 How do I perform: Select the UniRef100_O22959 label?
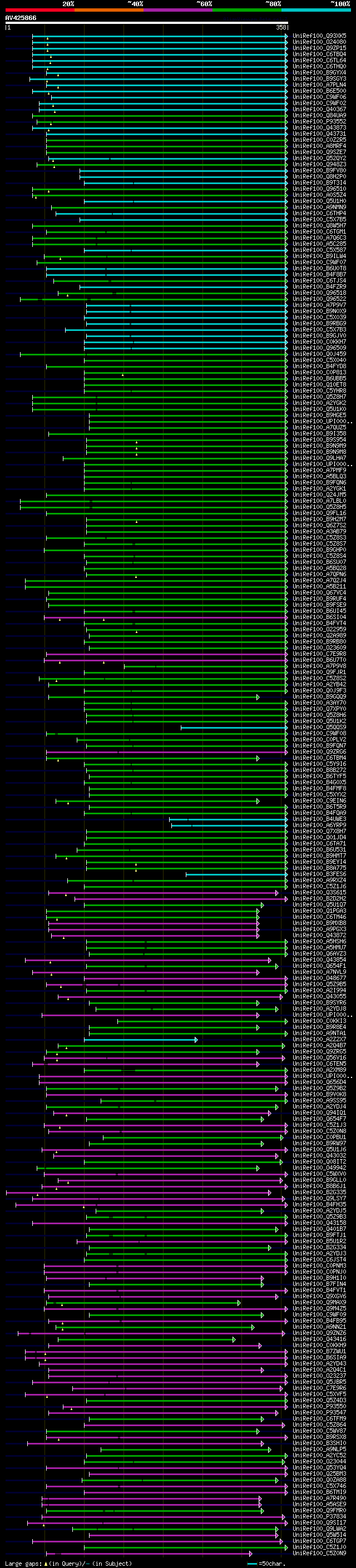(319, 630)
